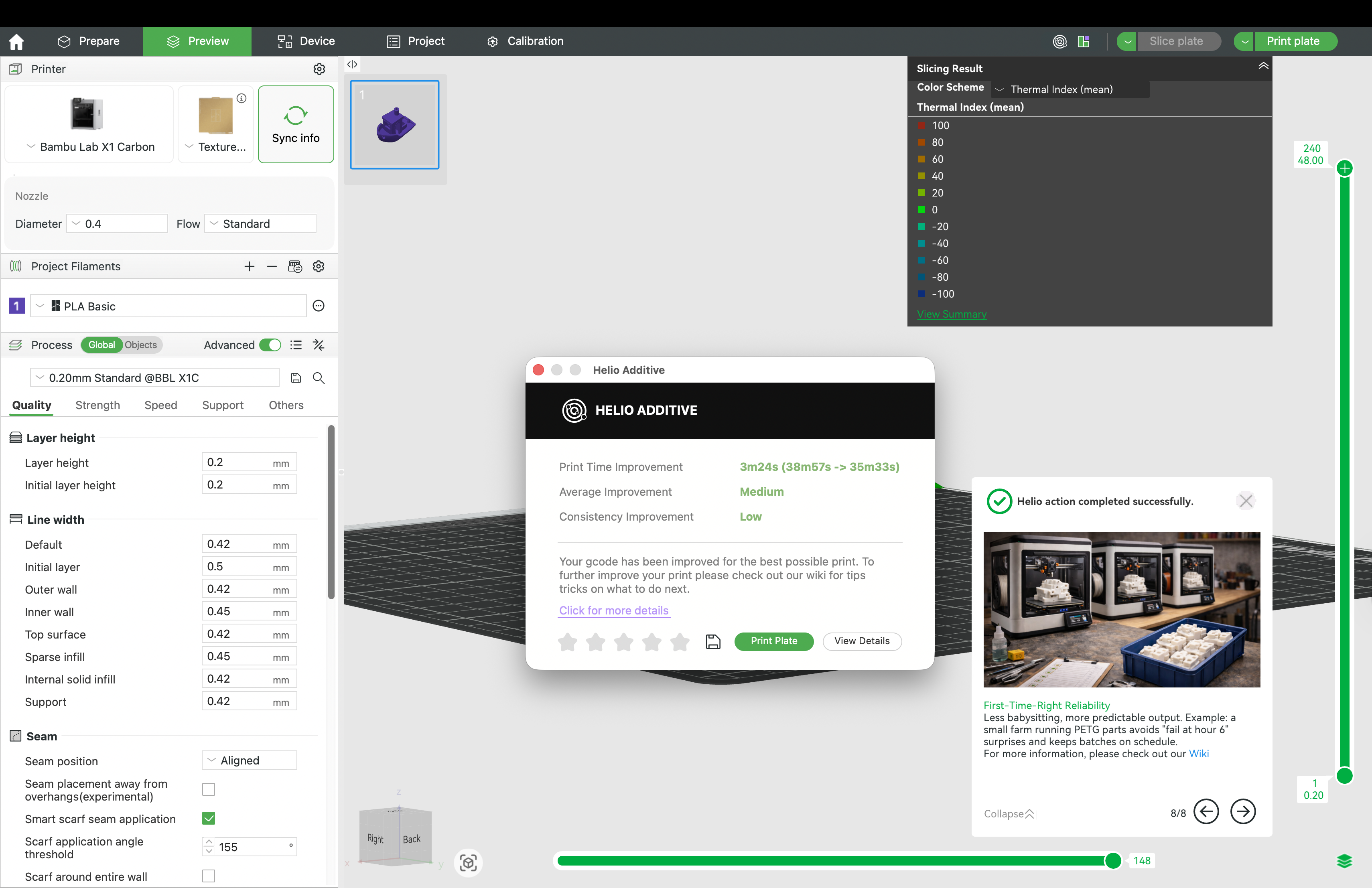
Task: Search process settings with magnifier icon
Action: pos(319,378)
